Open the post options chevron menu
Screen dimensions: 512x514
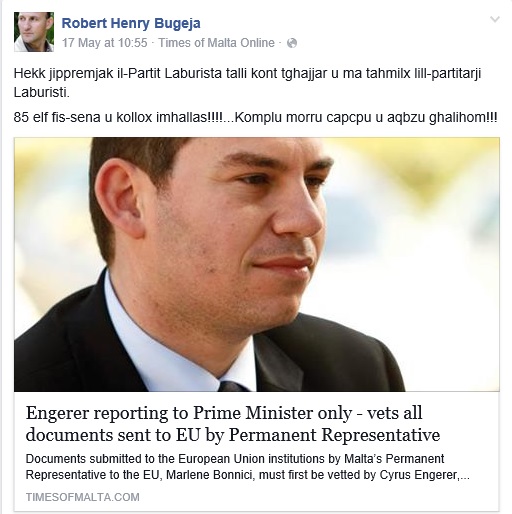coord(495,19)
